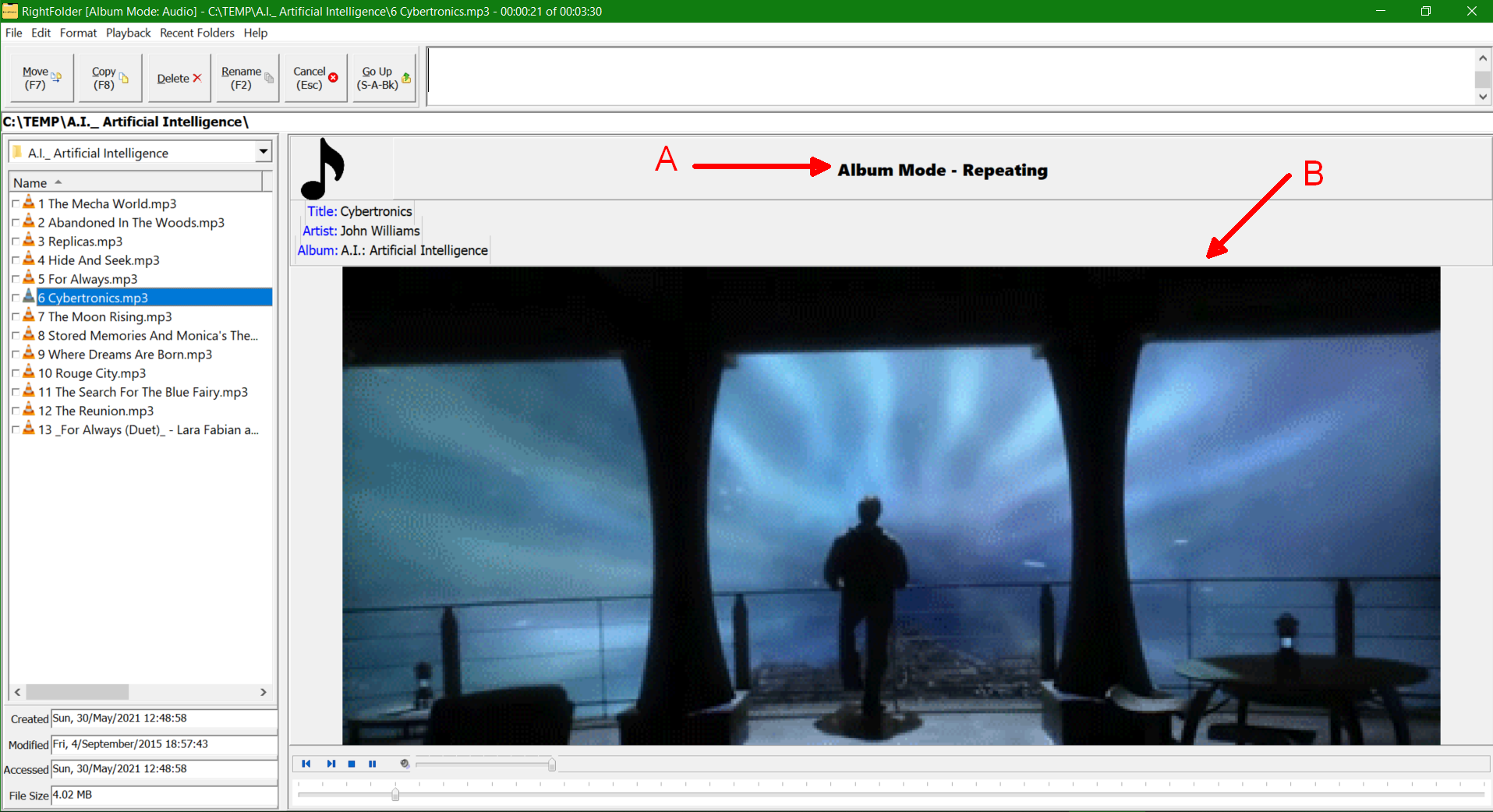Open the Edit menu
Viewport: 1493px width, 812px height.
coord(41,33)
